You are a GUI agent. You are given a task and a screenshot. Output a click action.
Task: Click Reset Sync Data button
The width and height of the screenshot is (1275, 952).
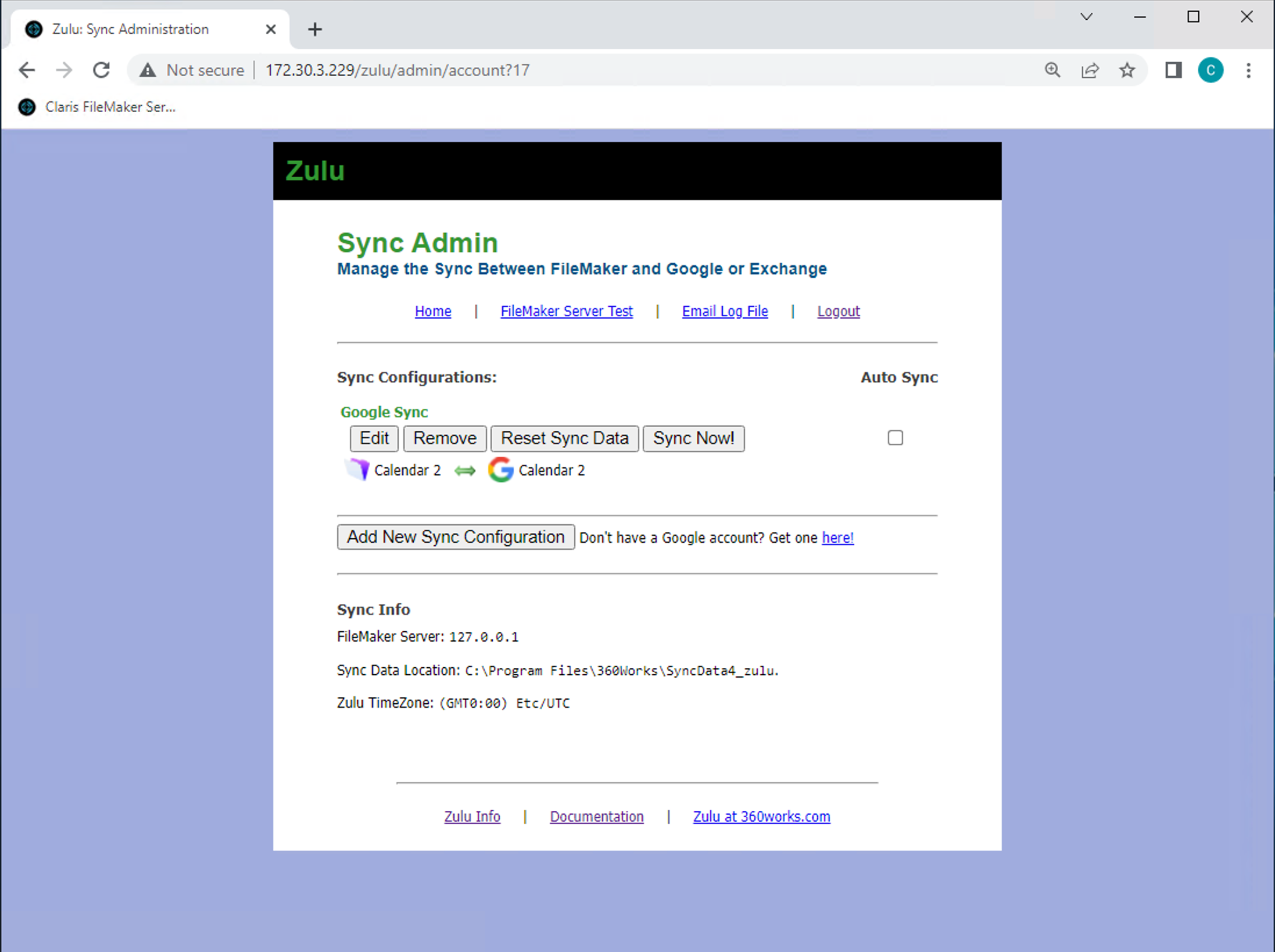[x=564, y=438]
